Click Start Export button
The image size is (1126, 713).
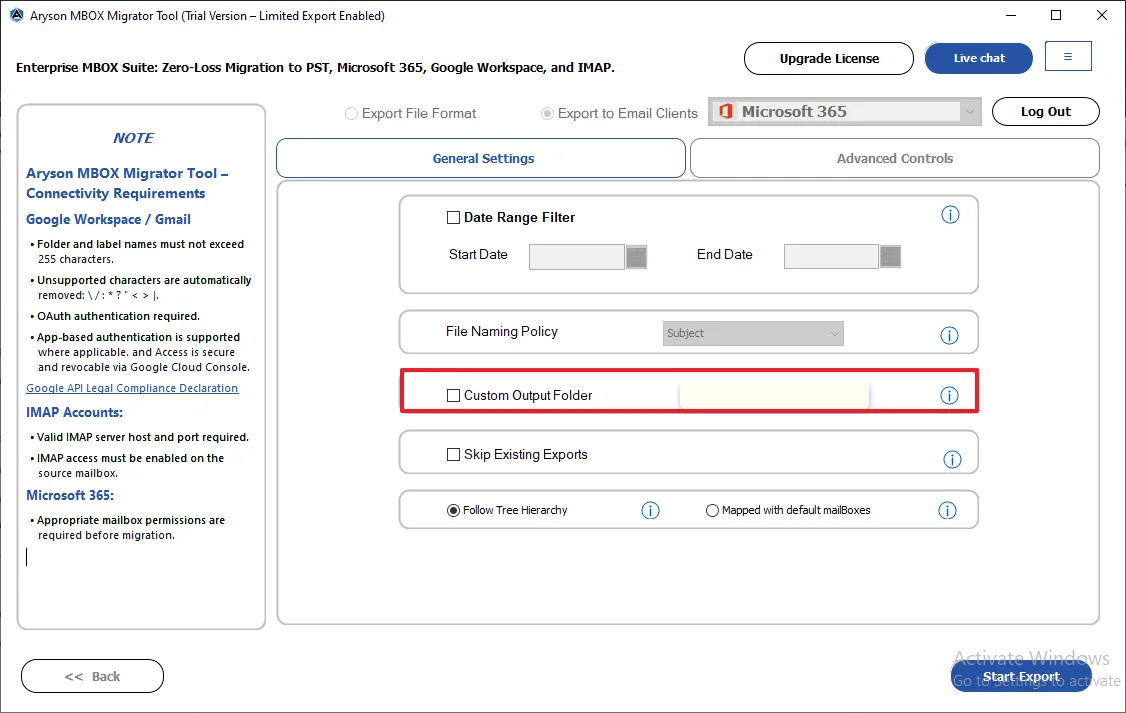1021,676
